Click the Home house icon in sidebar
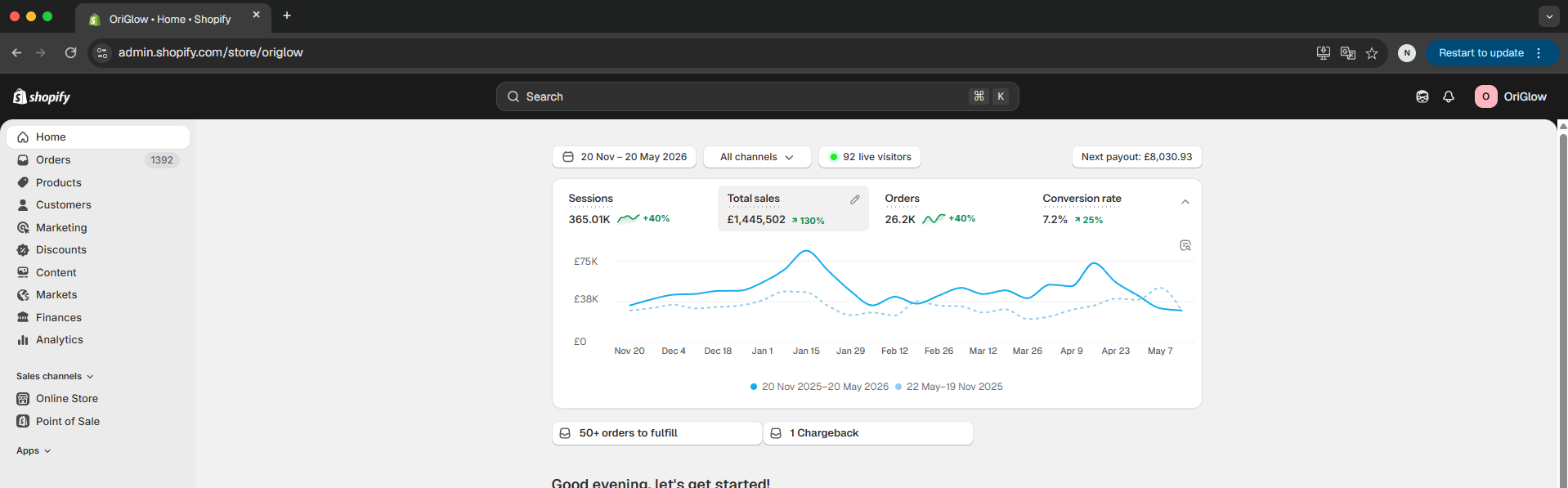Image resolution: width=1568 pixels, height=488 pixels. click(23, 137)
